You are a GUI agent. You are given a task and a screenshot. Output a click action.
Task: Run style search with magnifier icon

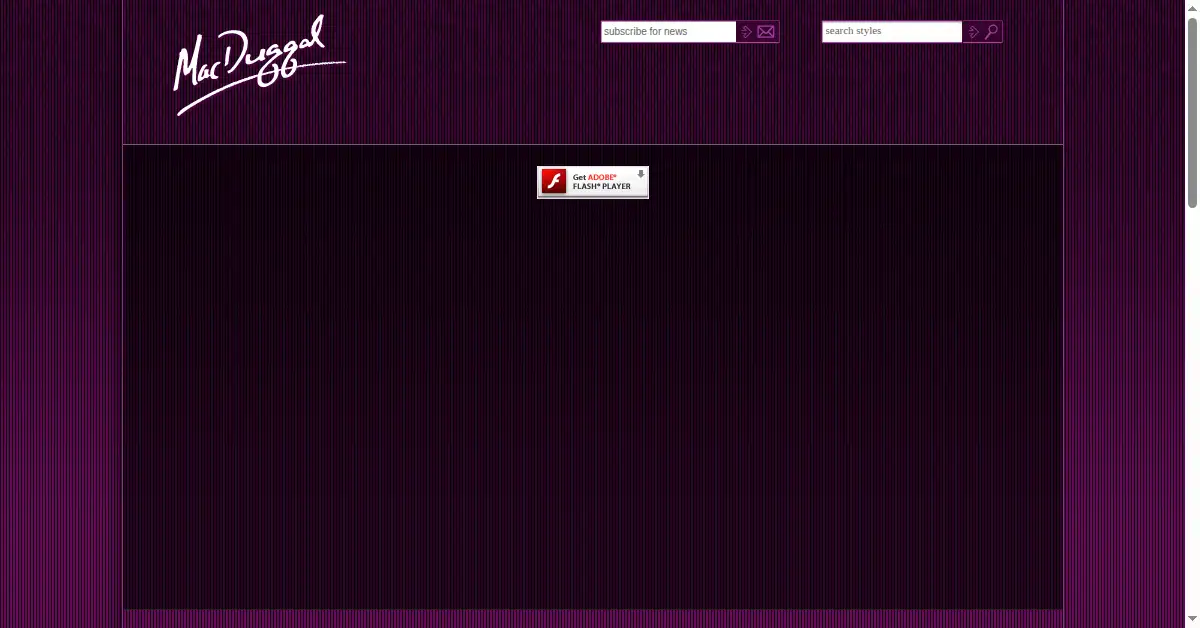(983, 32)
